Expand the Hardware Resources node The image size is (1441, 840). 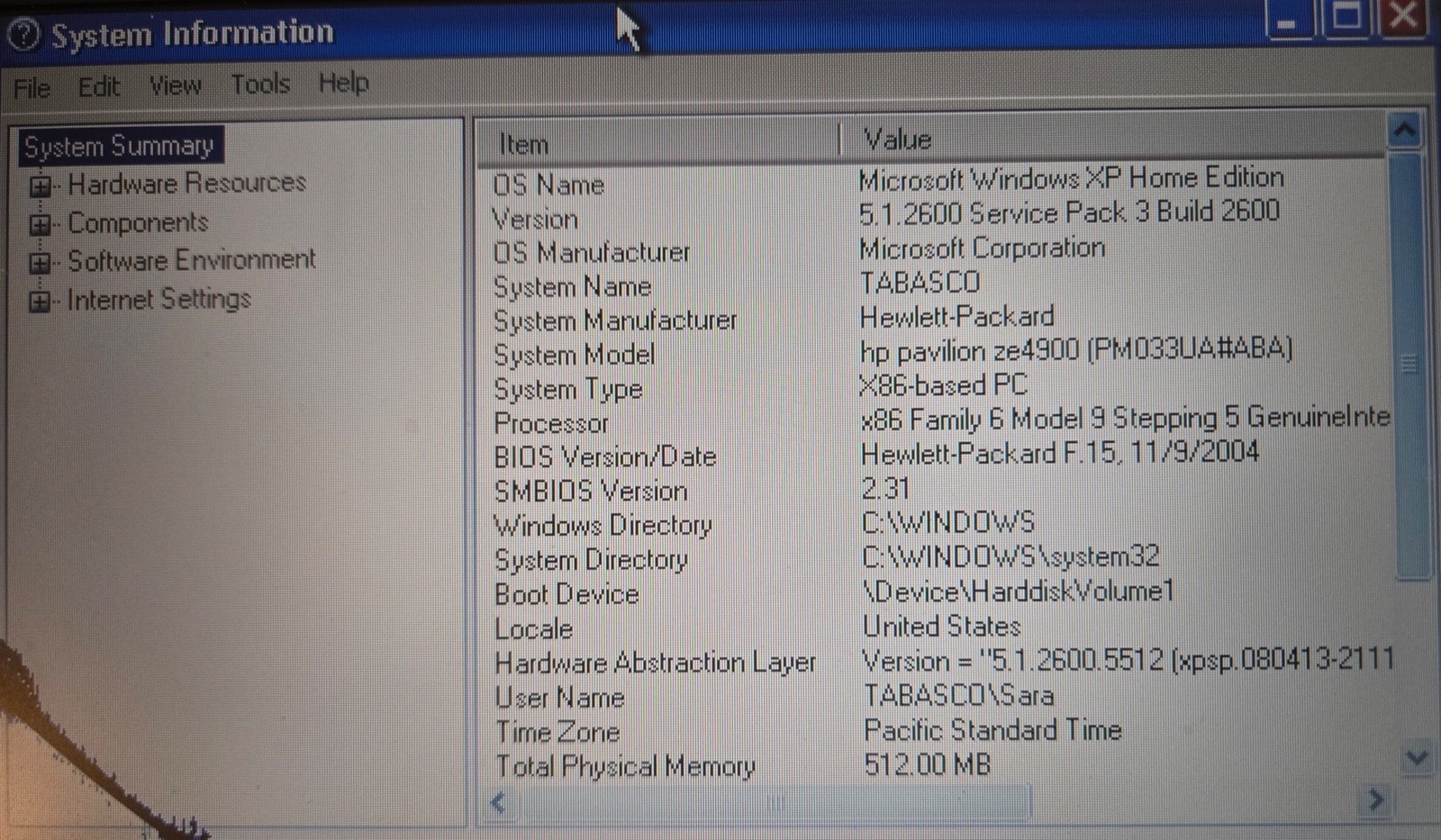coord(40,186)
